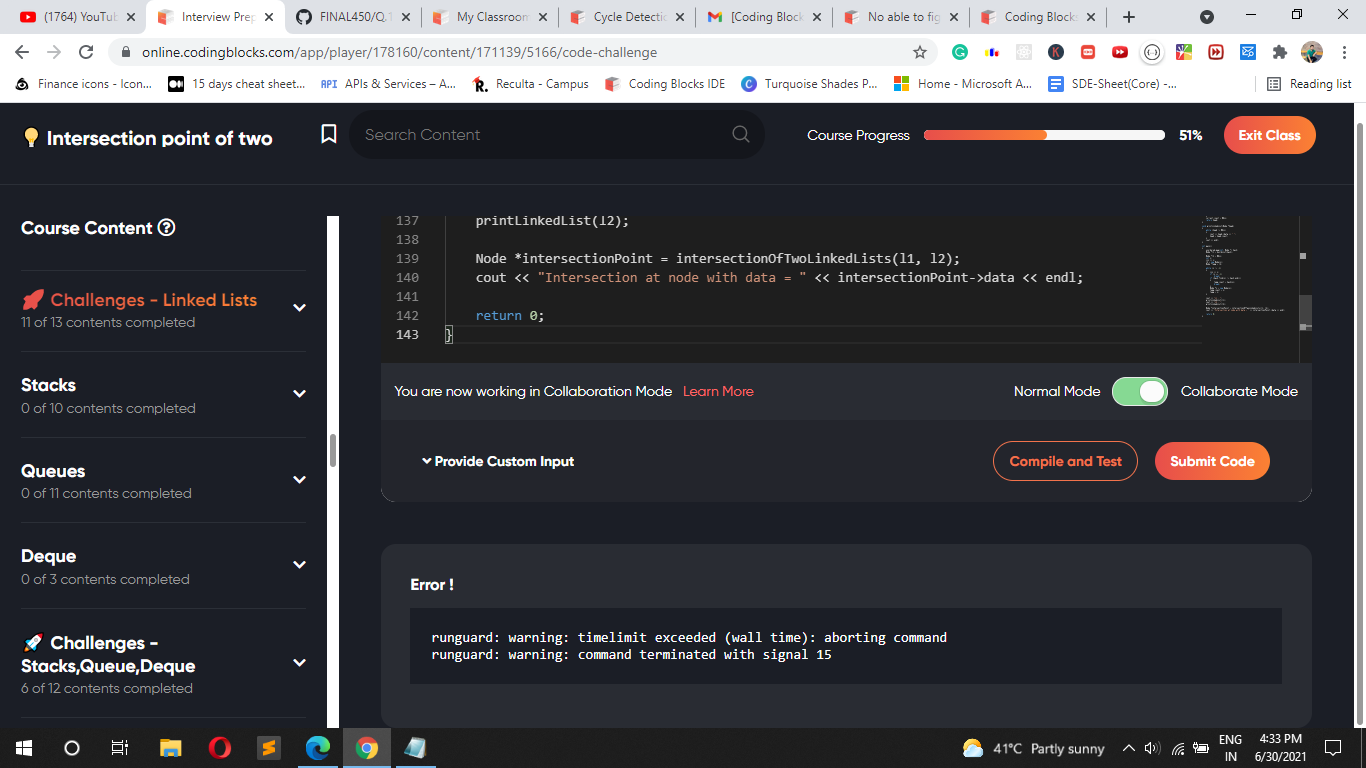The image size is (1366, 768).
Task: Open the Grammarly extension icon
Action: click(959, 52)
